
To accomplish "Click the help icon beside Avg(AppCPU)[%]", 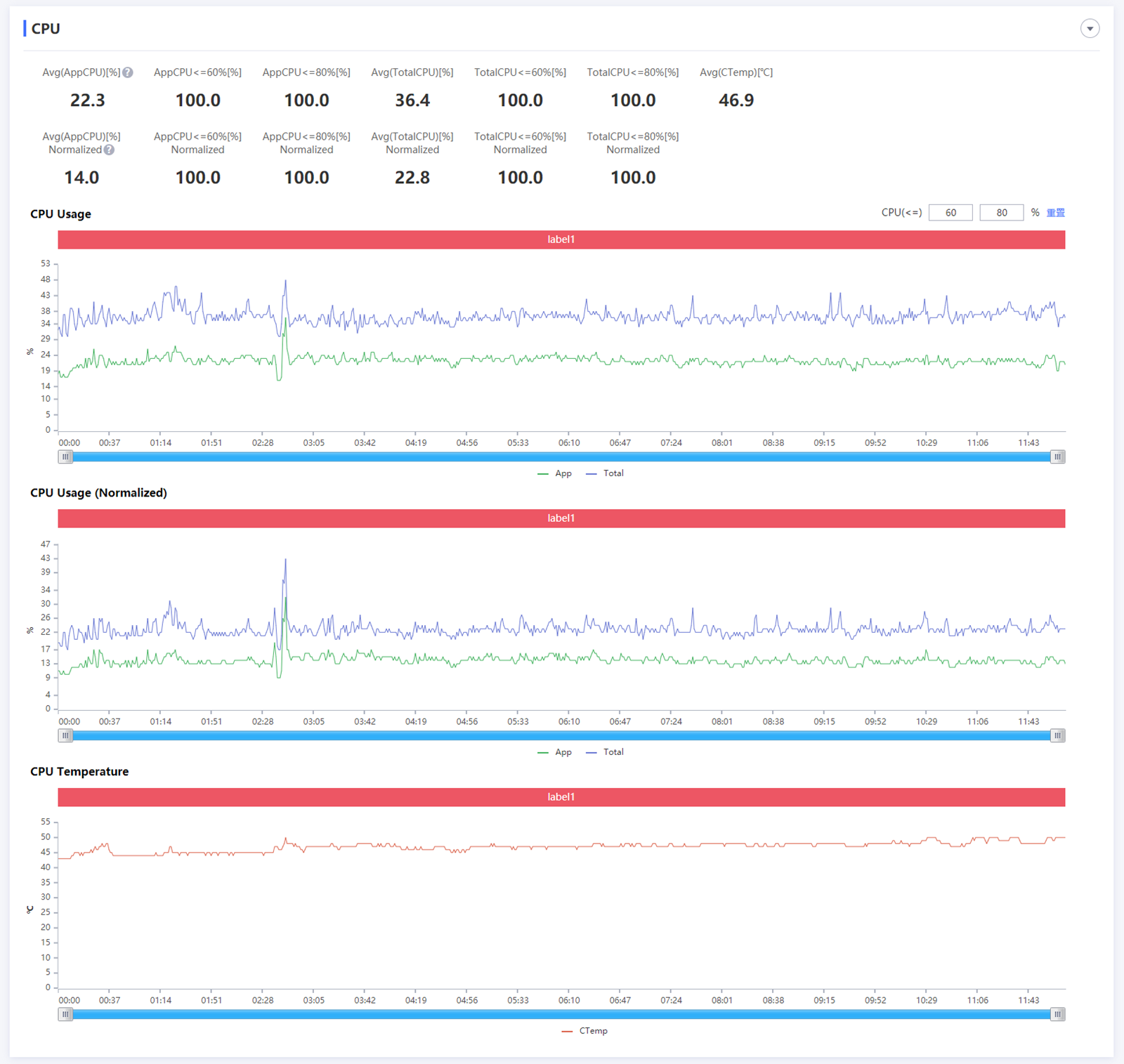I will [128, 72].
